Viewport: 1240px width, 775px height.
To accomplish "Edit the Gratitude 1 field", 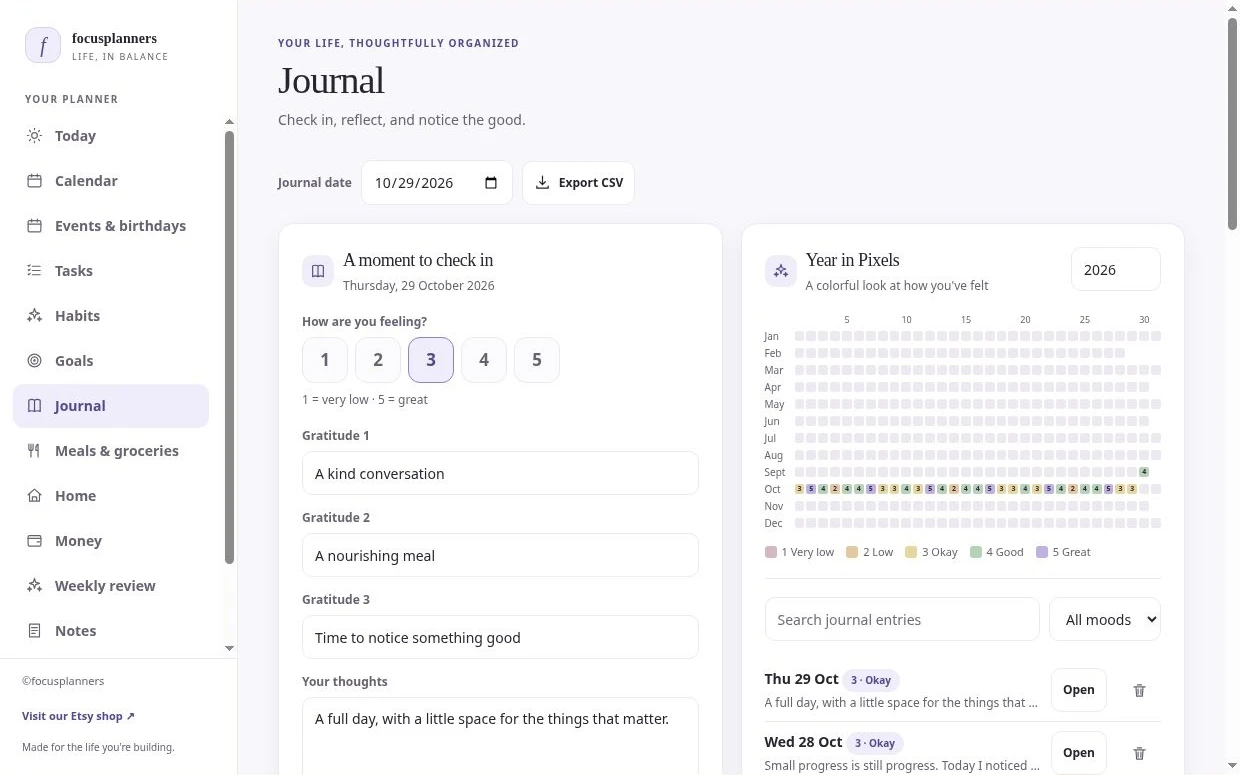I will (x=500, y=473).
